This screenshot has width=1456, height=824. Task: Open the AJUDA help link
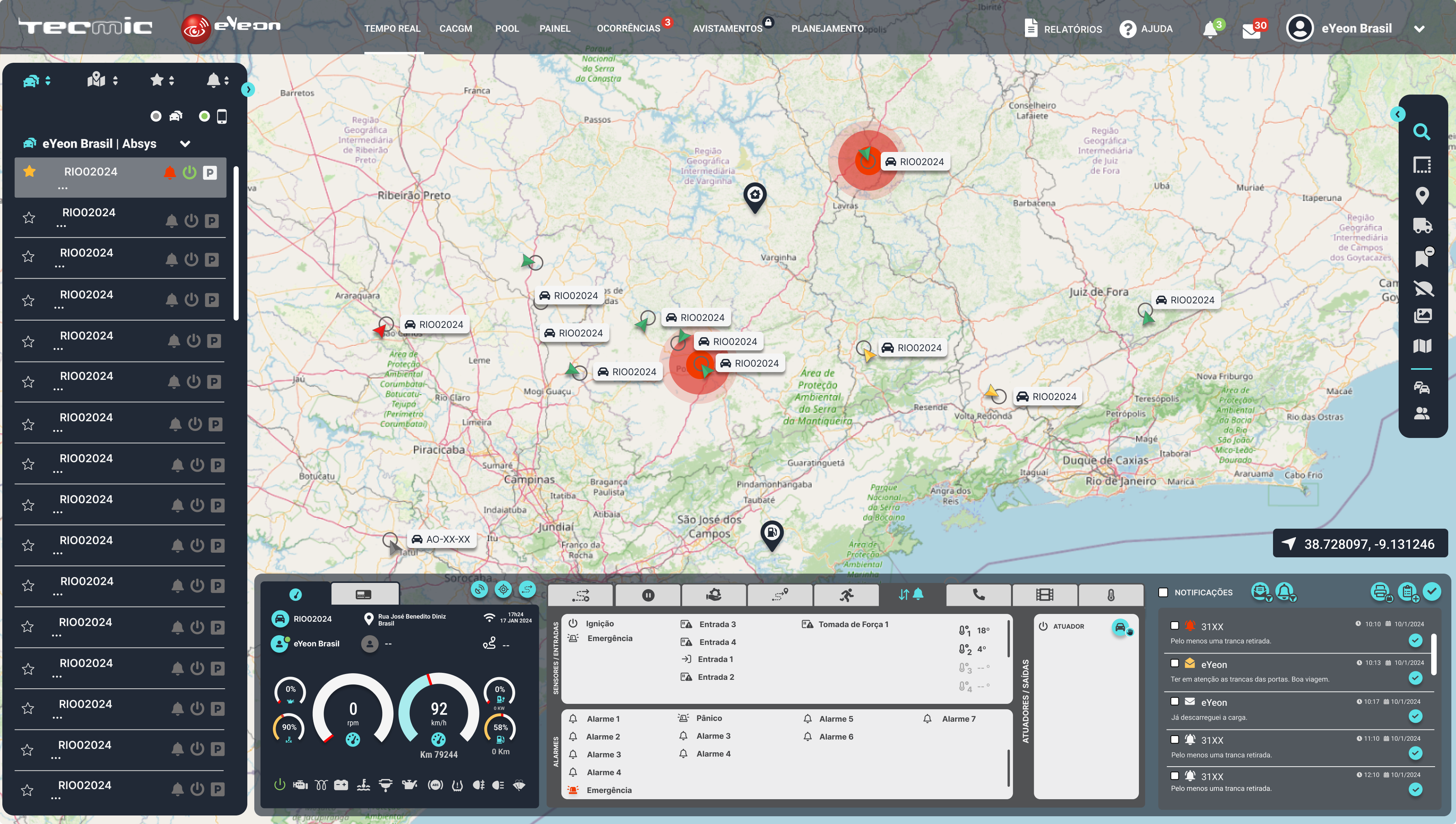click(1146, 29)
